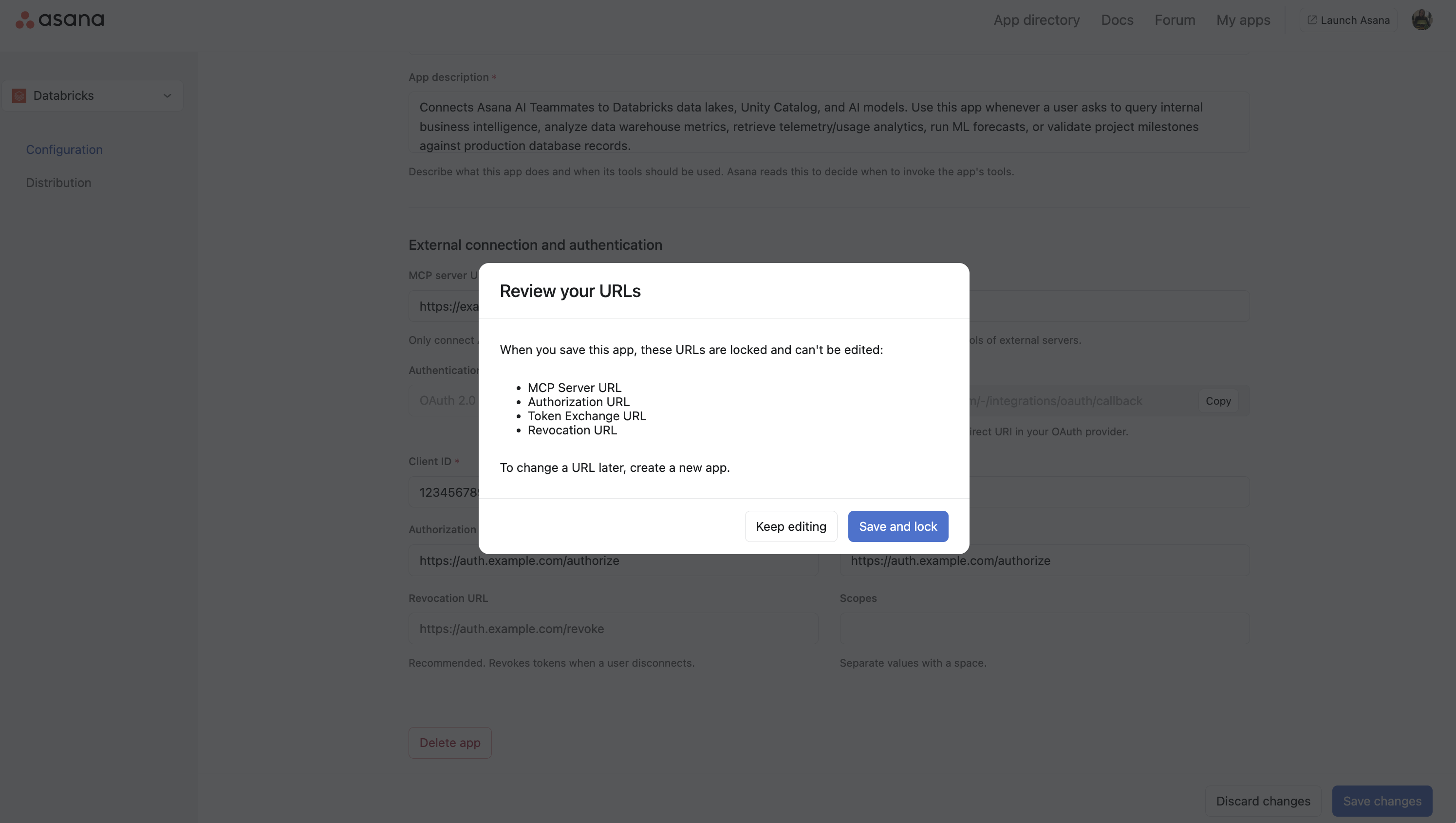Click the Revocation URL input field
Image resolution: width=1456 pixels, height=823 pixels.
coord(613,629)
